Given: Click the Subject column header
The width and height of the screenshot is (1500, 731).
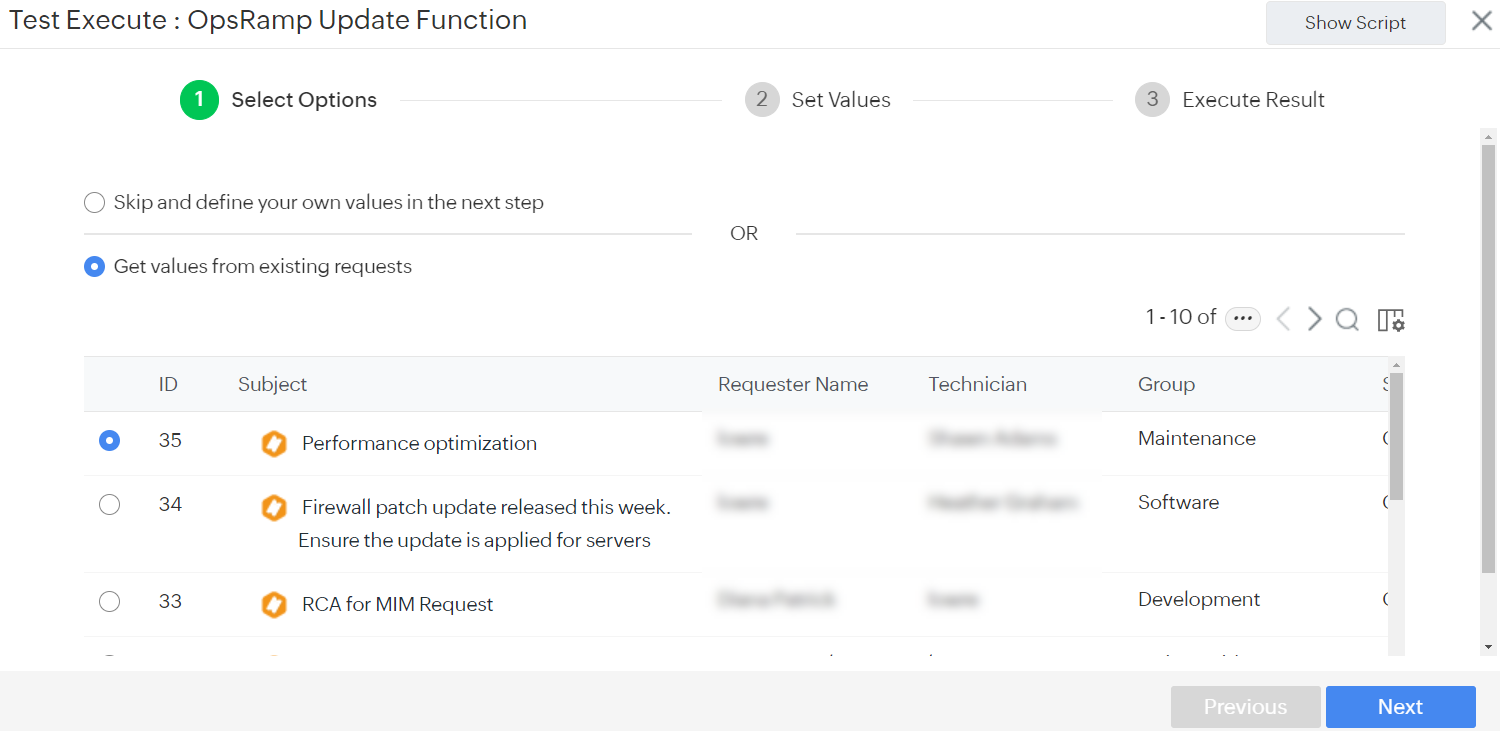Looking at the screenshot, I should [x=272, y=384].
